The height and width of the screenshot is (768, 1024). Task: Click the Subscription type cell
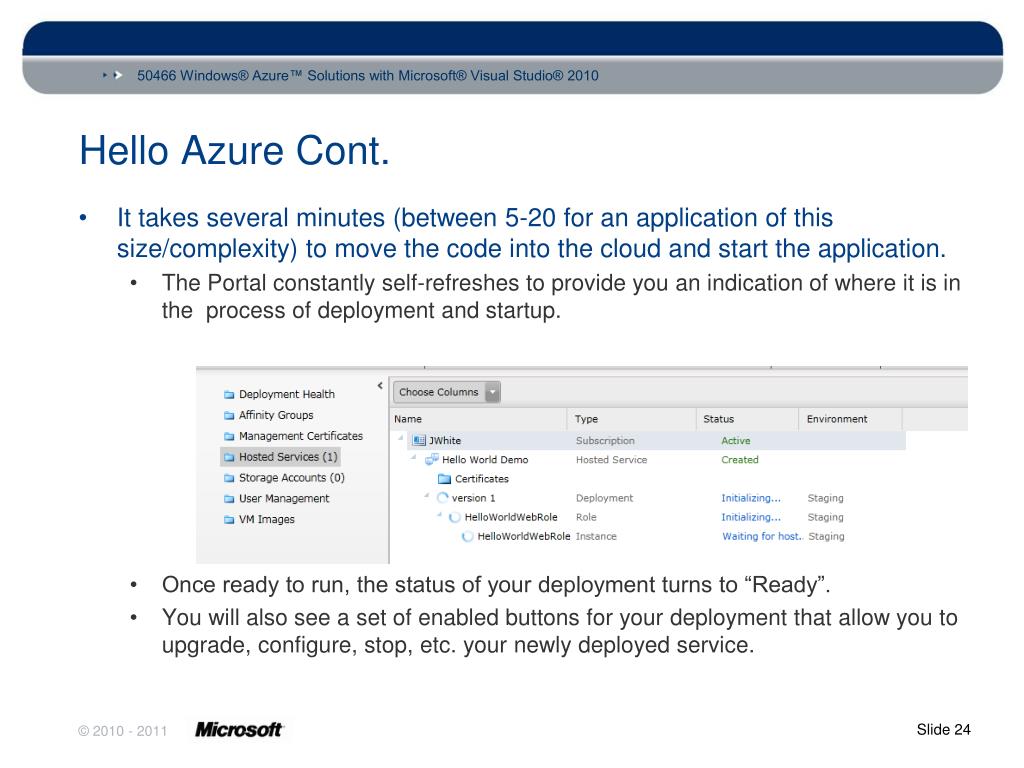point(605,441)
